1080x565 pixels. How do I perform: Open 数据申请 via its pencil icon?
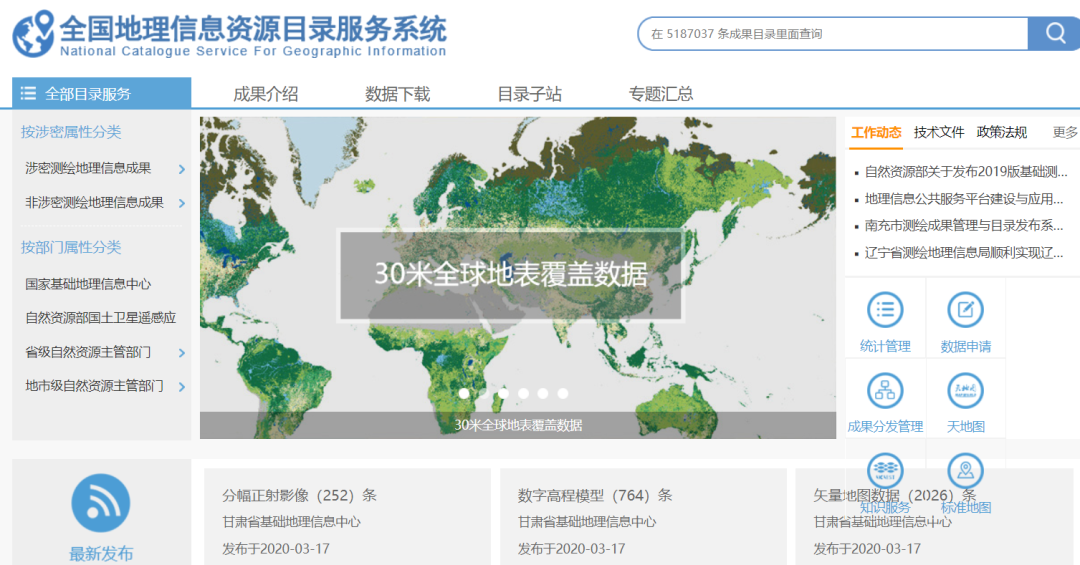pos(966,310)
